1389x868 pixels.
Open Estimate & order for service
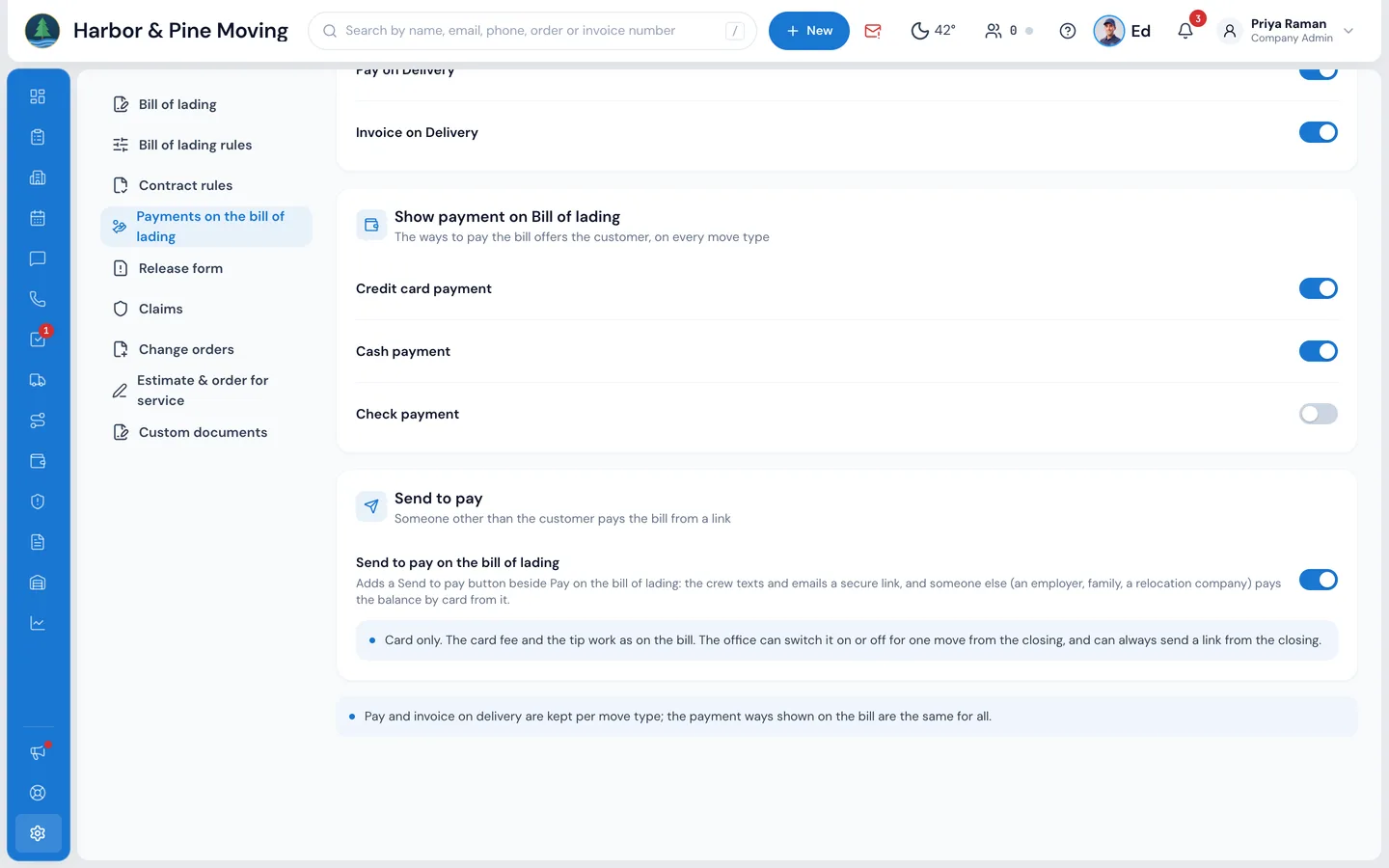pos(206,391)
